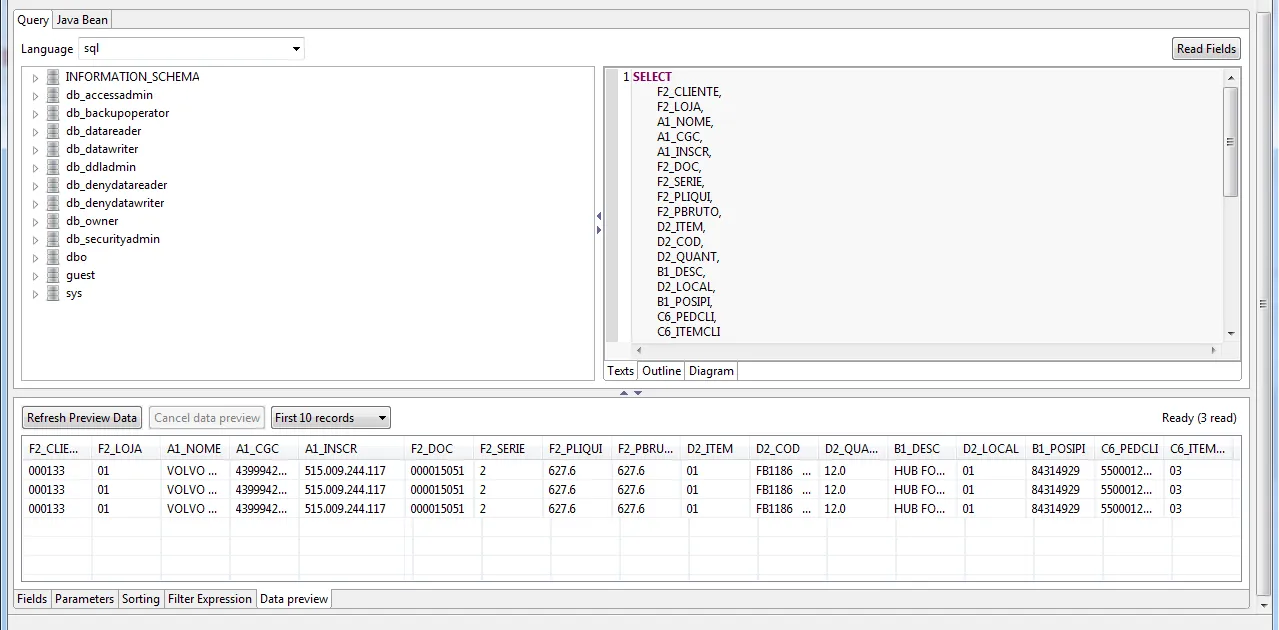Click the db_securityadmin schema icon
Screen dimensions: 1279x630
click(x=53, y=239)
